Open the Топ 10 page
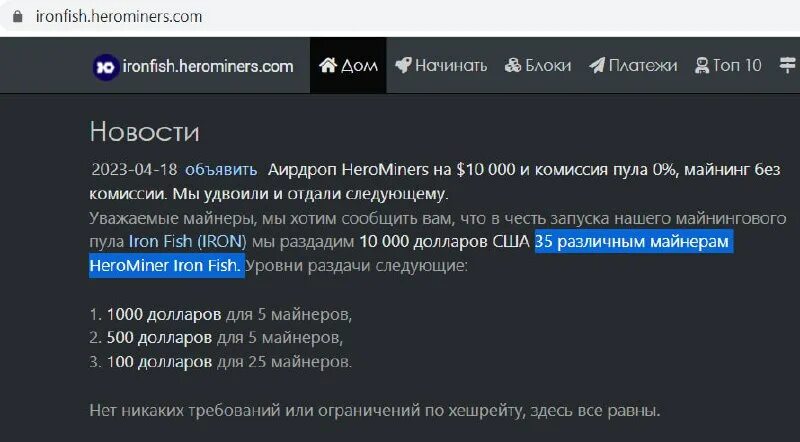This screenshot has width=800, height=442. click(728, 65)
